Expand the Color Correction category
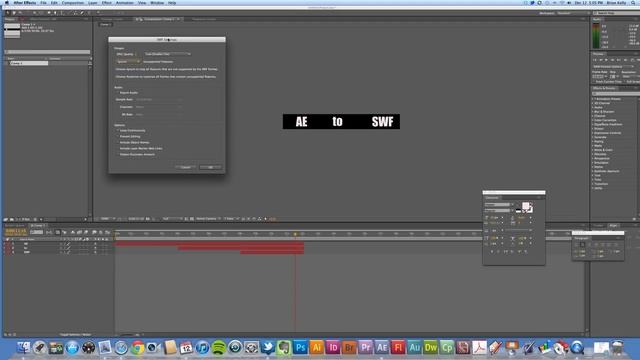 pyautogui.click(x=593, y=120)
